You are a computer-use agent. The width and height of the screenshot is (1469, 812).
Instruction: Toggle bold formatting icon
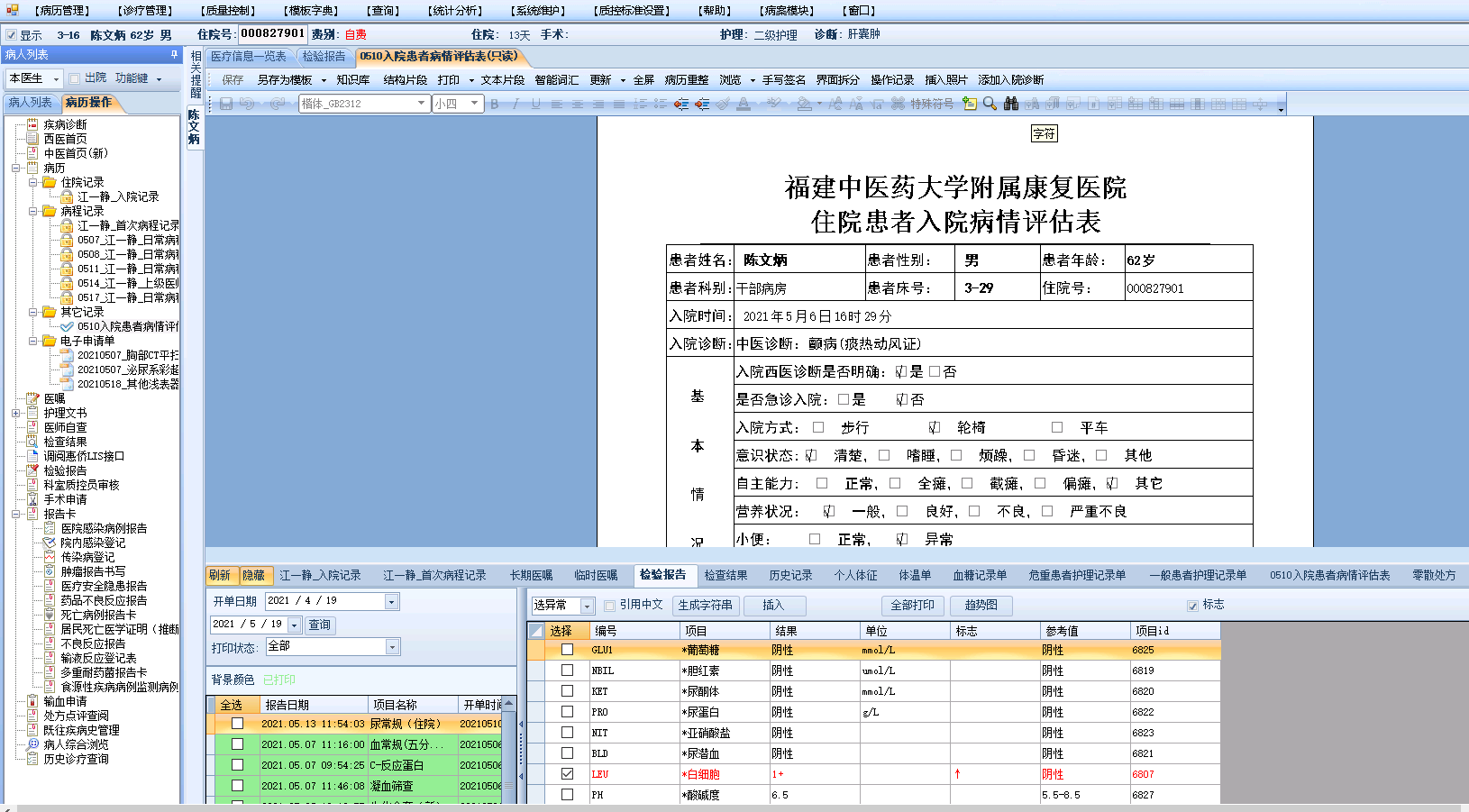coord(494,104)
